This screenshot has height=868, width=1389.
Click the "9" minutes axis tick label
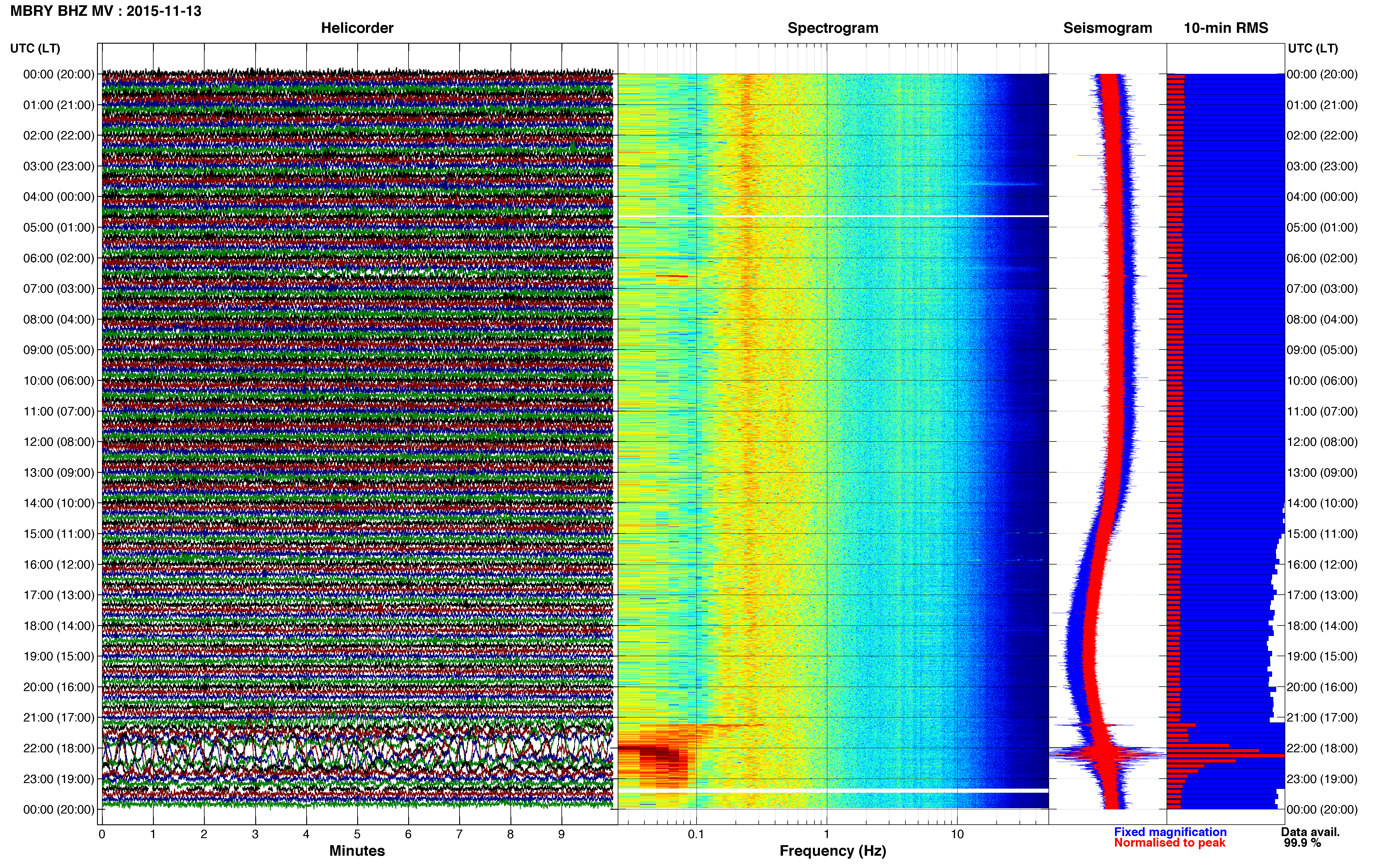click(561, 834)
